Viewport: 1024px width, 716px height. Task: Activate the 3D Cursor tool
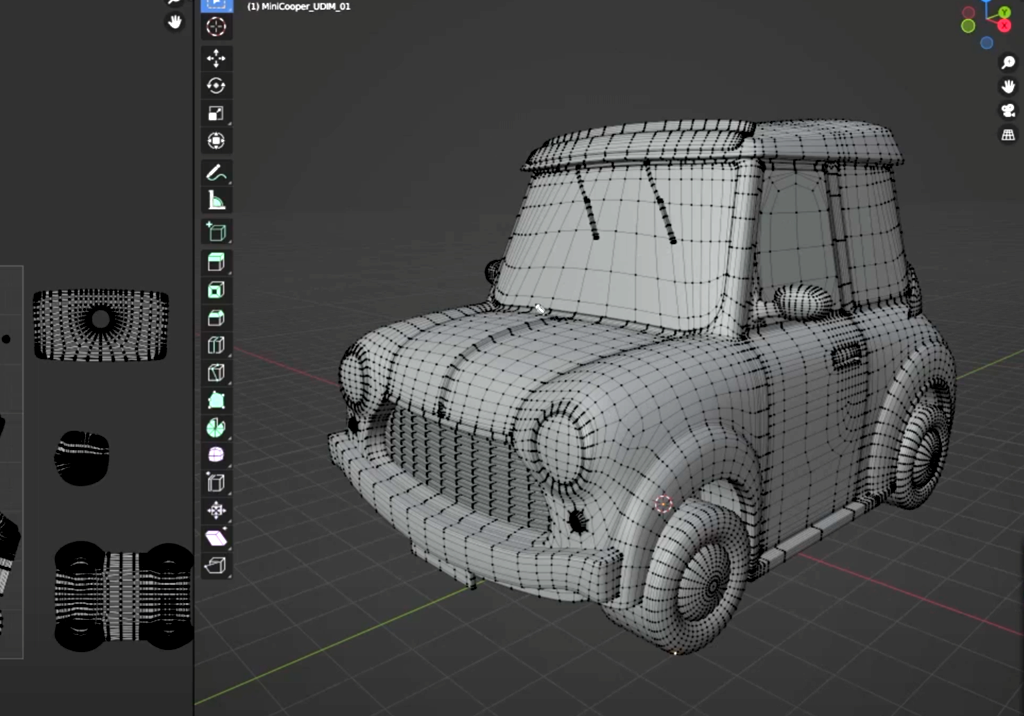216,27
